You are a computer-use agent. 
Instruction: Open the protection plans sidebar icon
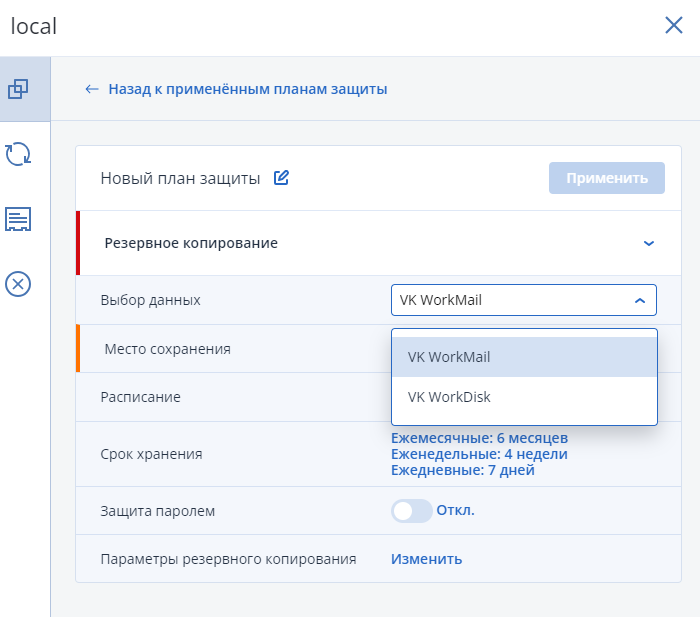coord(18,89)
